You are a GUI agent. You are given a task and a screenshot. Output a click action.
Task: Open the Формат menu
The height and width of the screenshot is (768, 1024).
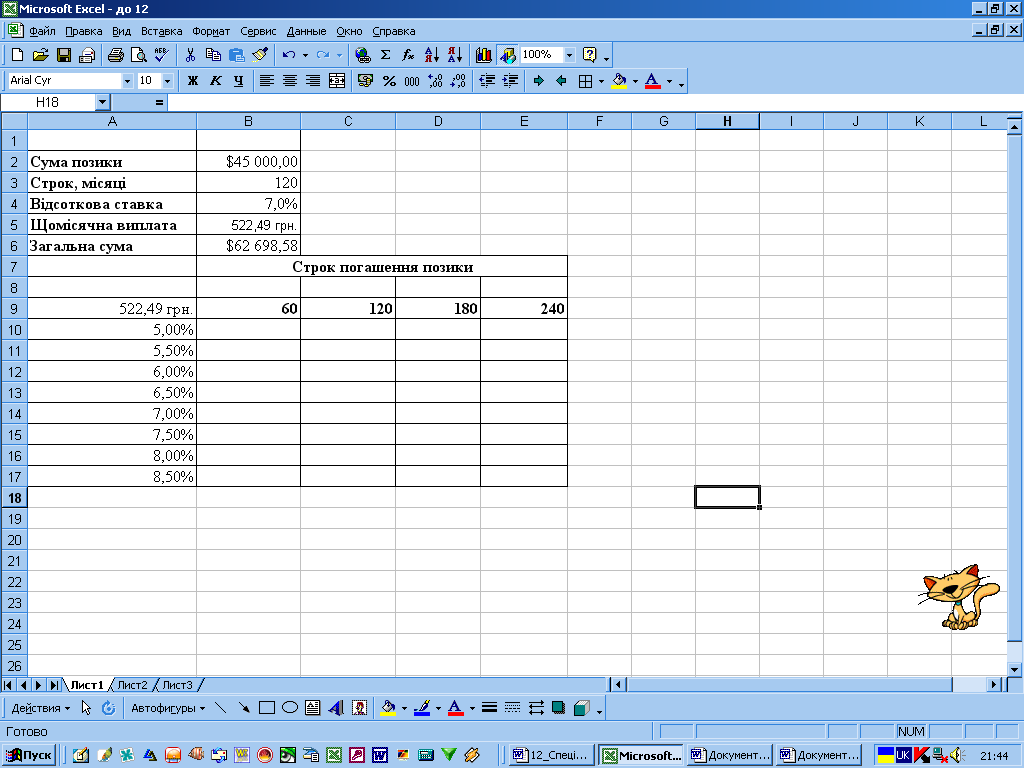pos(211,31)
